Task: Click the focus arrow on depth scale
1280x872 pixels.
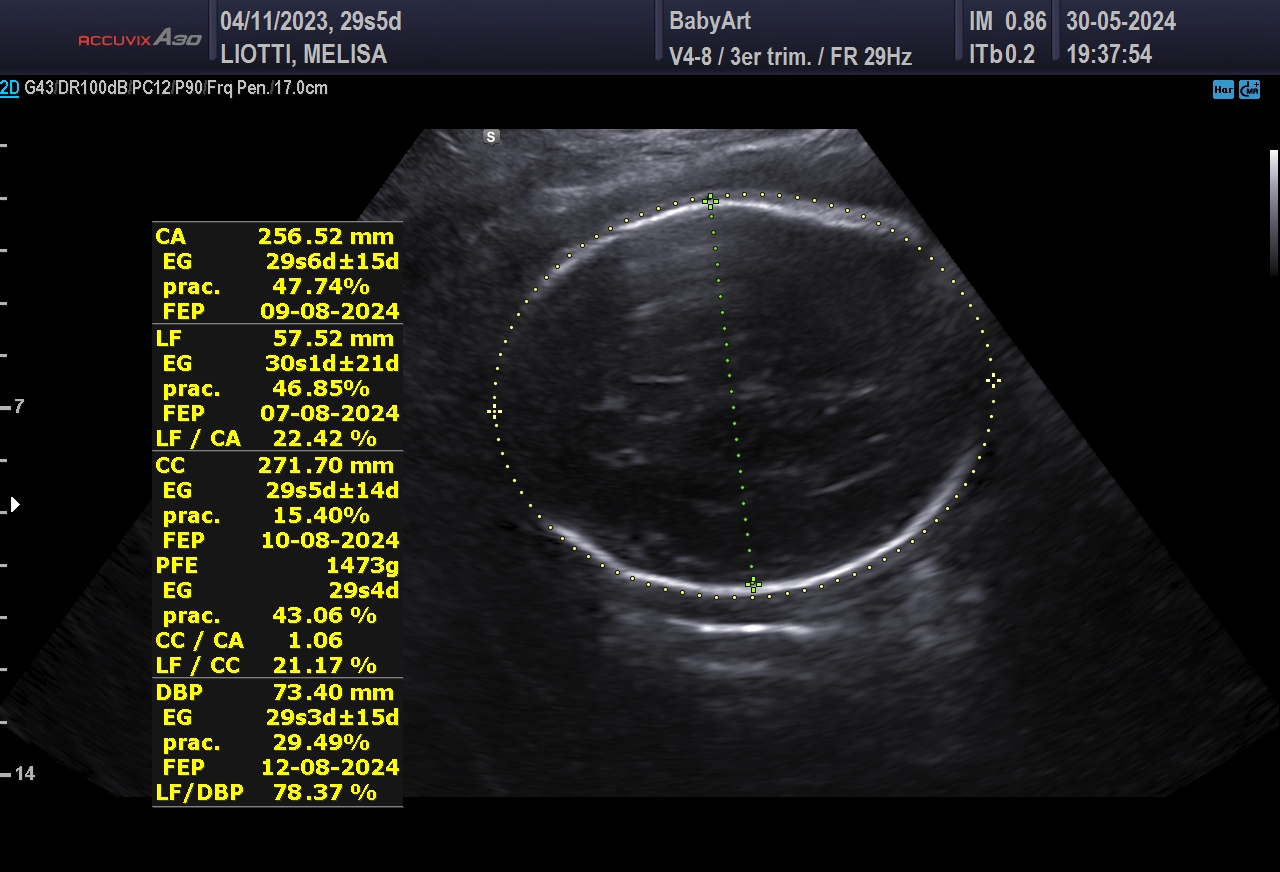Action: click(x=15, y=504)
